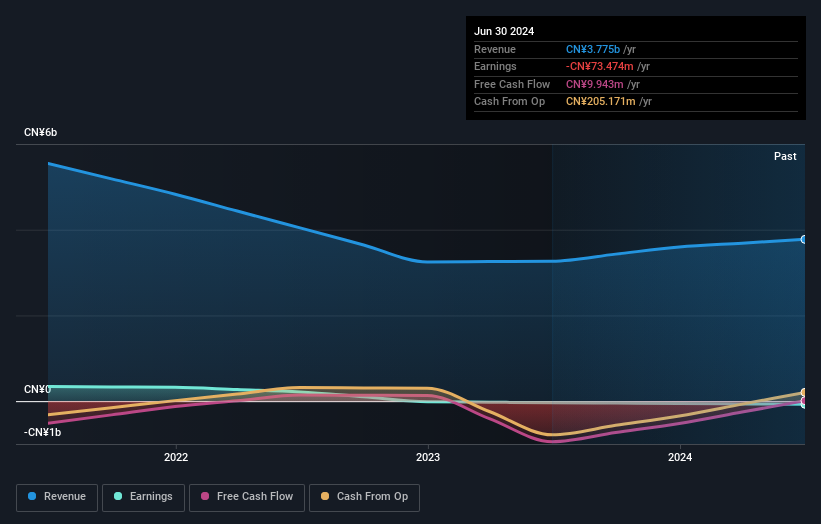Click the CN¥6b y-axis label
The height and width of the screenshot is (524, 821).
[40, 132]
